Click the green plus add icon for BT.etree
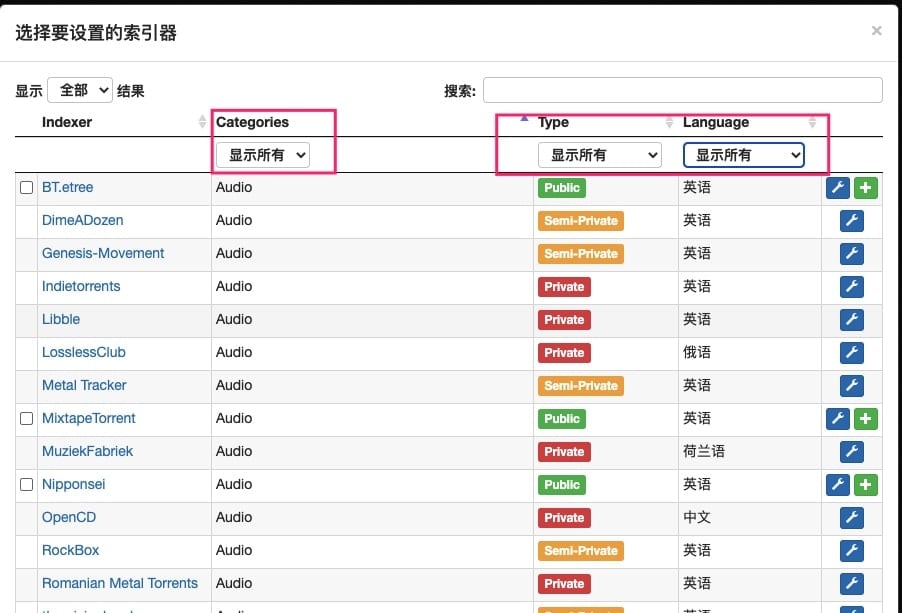Screen dimensions: 902x613 pyautogui.click(x=866, y=188)
